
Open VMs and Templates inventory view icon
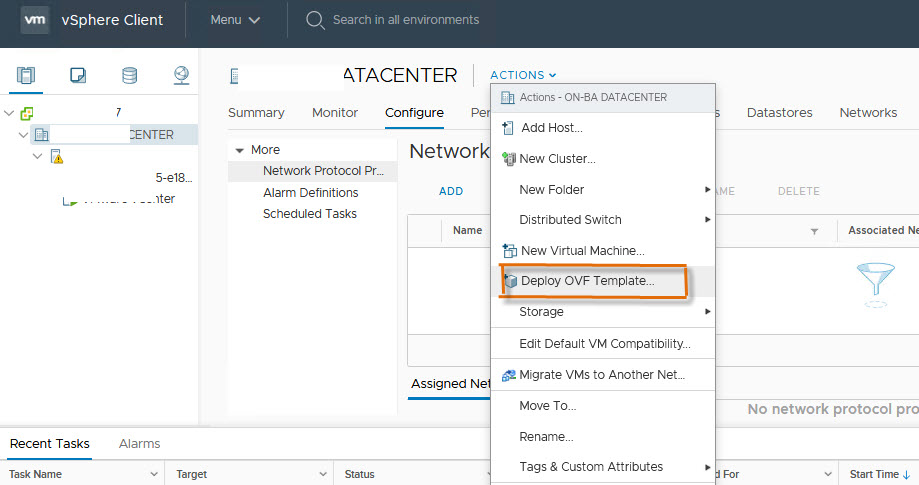coord(78,75)
